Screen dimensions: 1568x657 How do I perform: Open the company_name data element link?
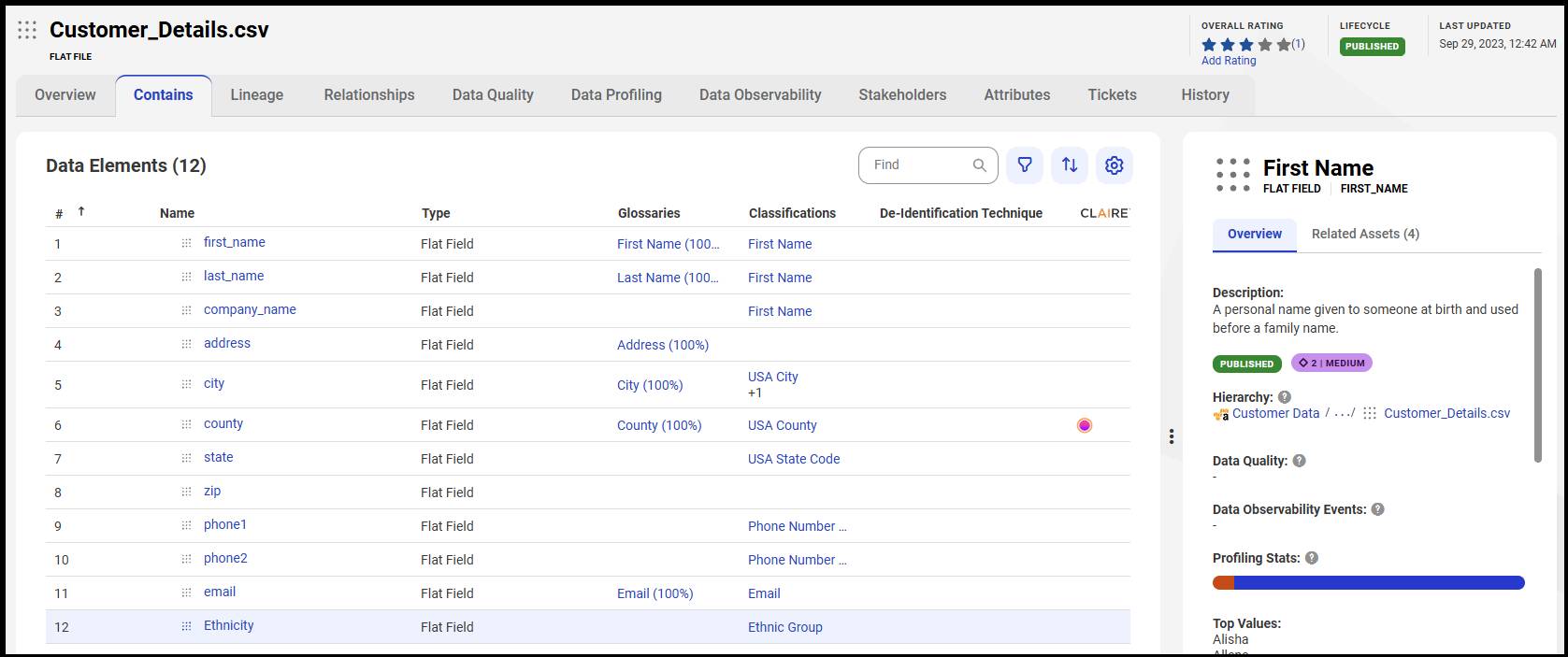[250, 309]
